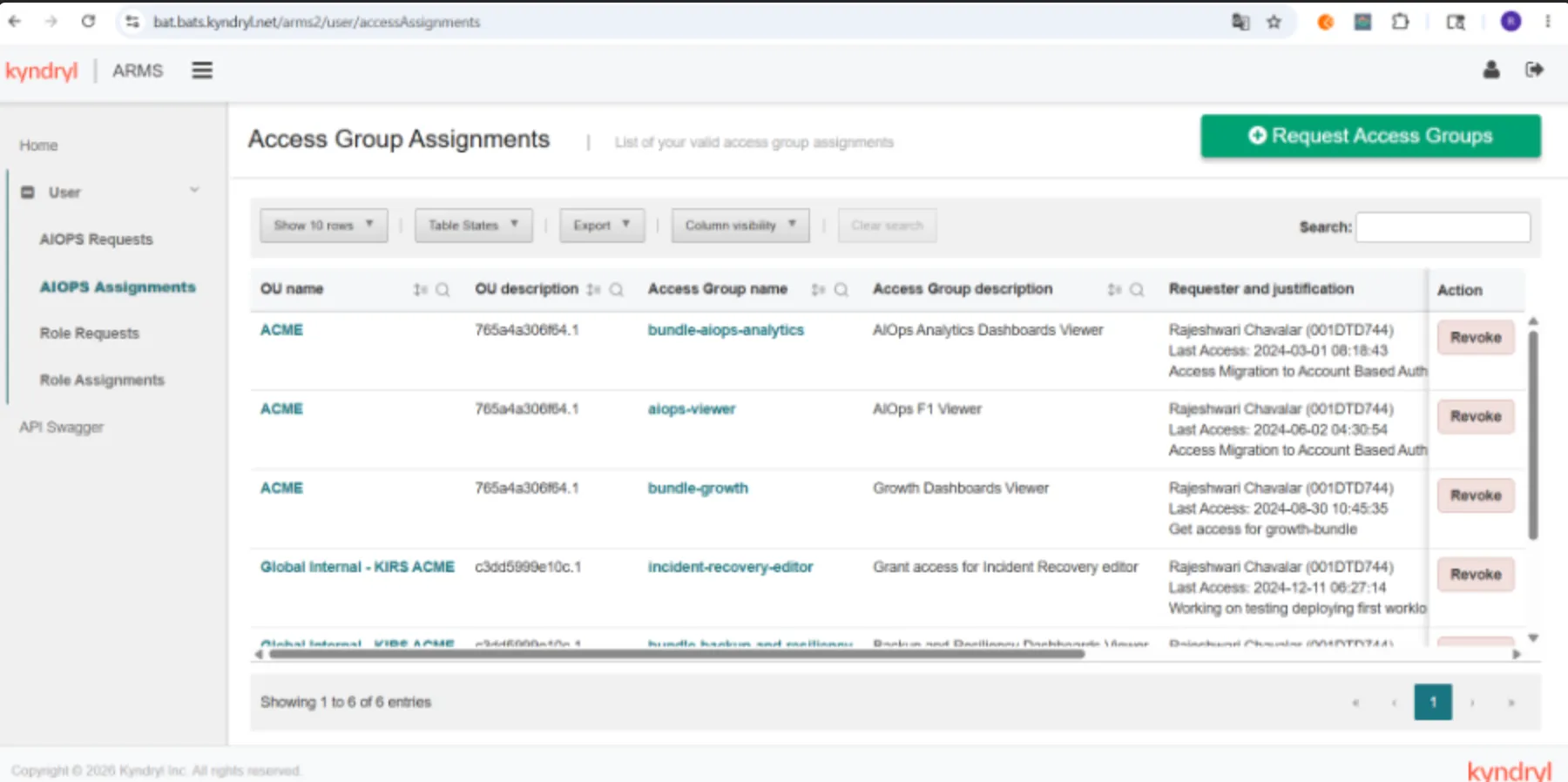This screenshot has width=1568, height=782.
Task: Click the table scroll-right arrow
Action: pos(1517,654)
